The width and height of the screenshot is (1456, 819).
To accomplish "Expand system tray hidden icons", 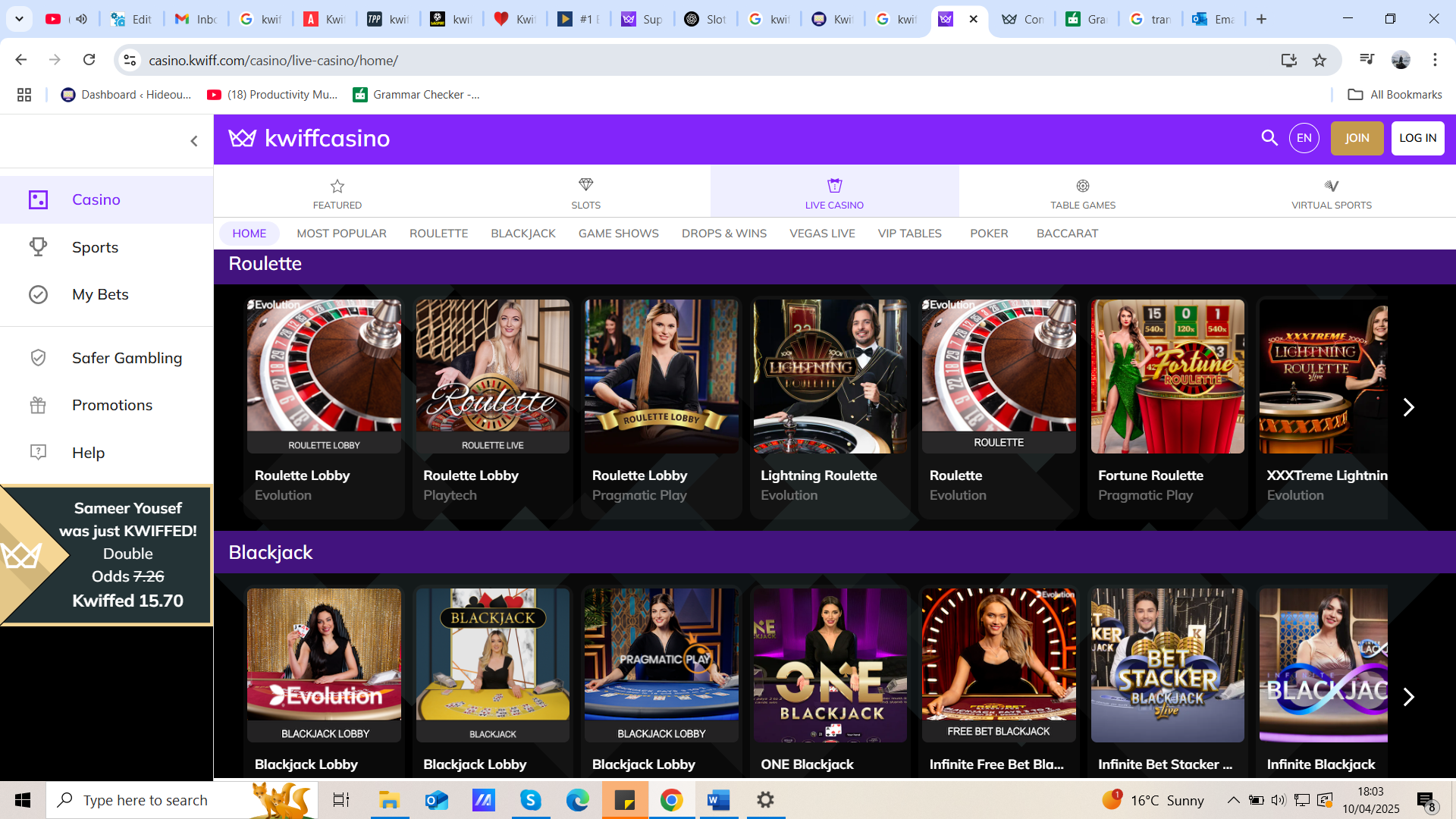I will (1233, 800).
